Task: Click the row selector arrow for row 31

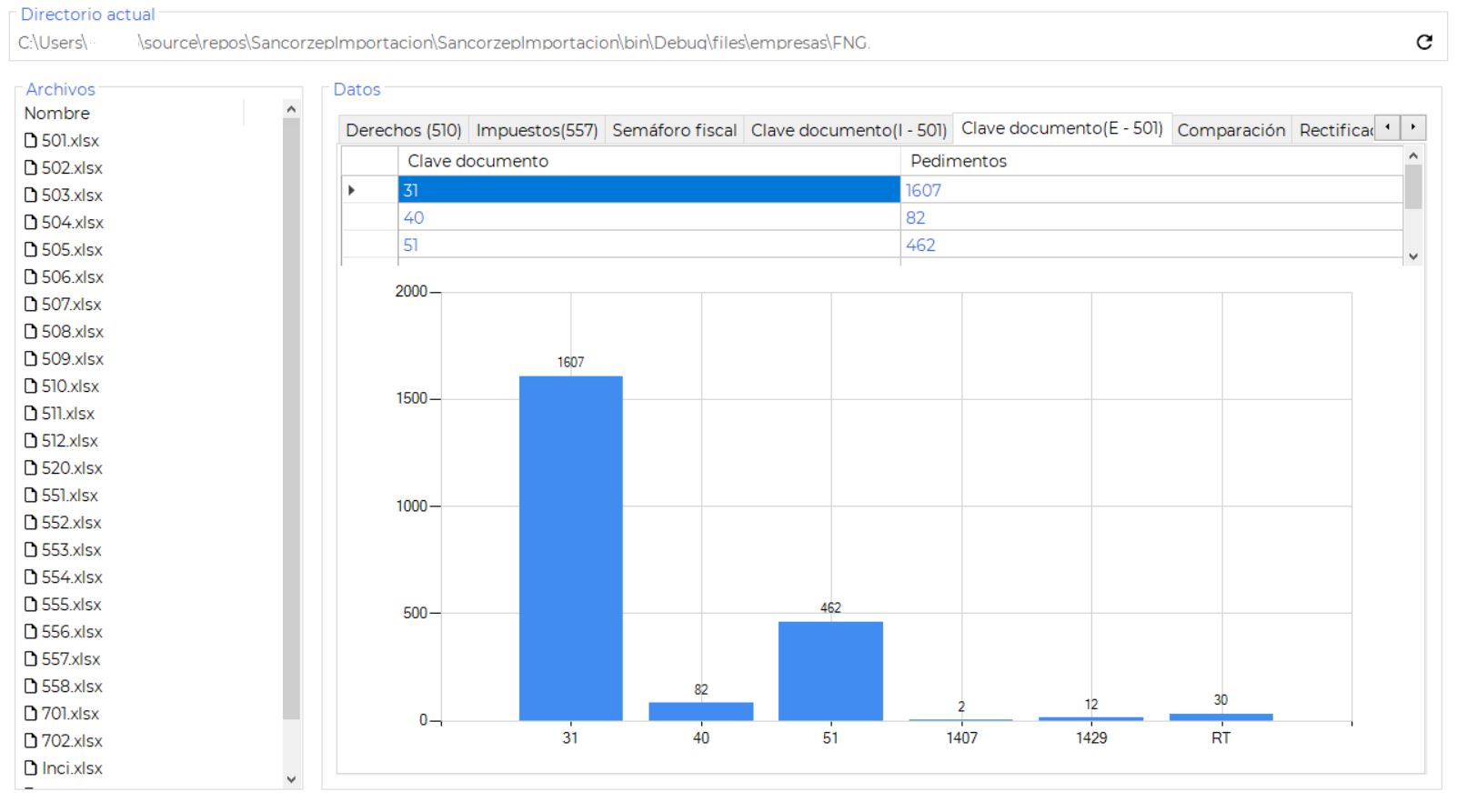Action: click(352, 190)
